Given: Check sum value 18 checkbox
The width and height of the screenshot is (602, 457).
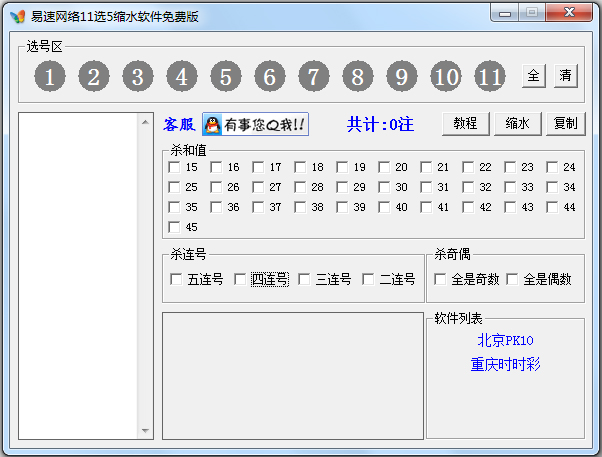Looking at the screenshot, I should click(x=300, y=167).
